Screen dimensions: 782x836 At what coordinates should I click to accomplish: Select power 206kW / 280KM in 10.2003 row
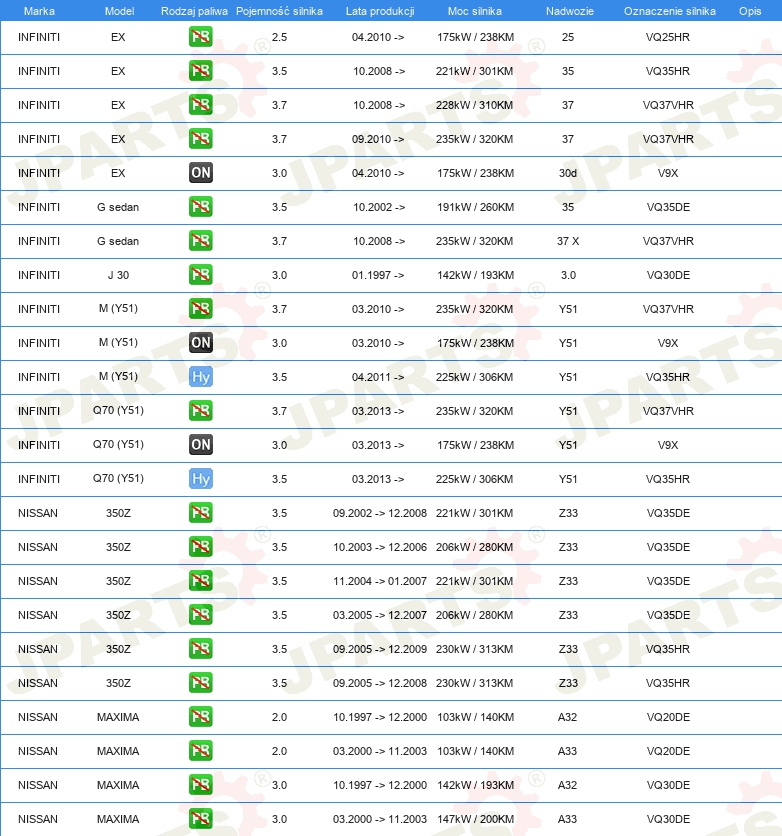(x=474, y=547)
